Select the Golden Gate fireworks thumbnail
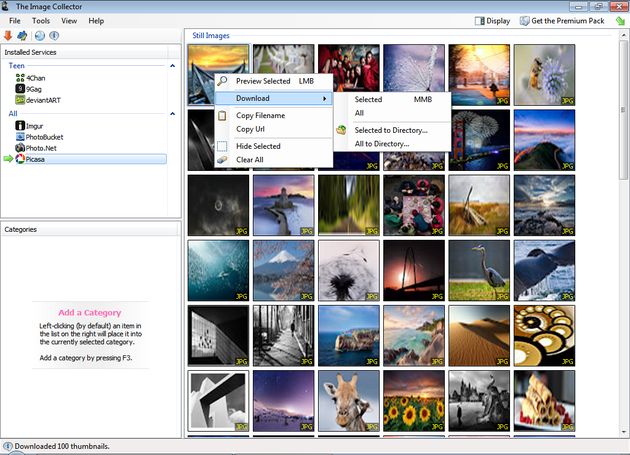 (479, 140)
